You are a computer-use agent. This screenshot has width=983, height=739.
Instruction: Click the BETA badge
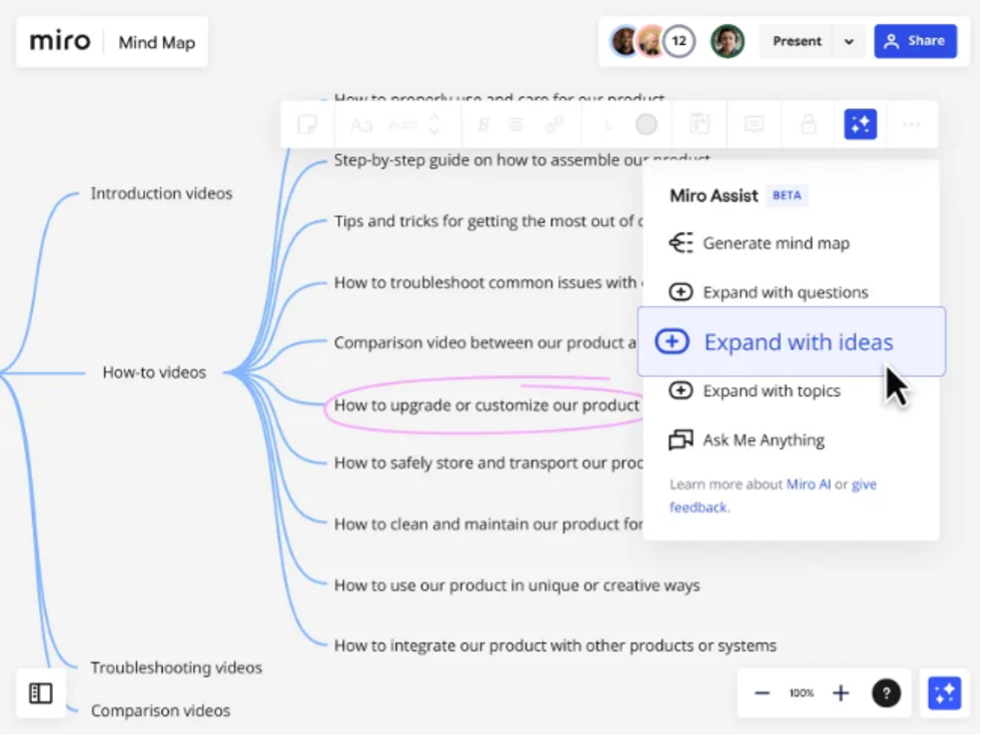(x=787, y=196)
